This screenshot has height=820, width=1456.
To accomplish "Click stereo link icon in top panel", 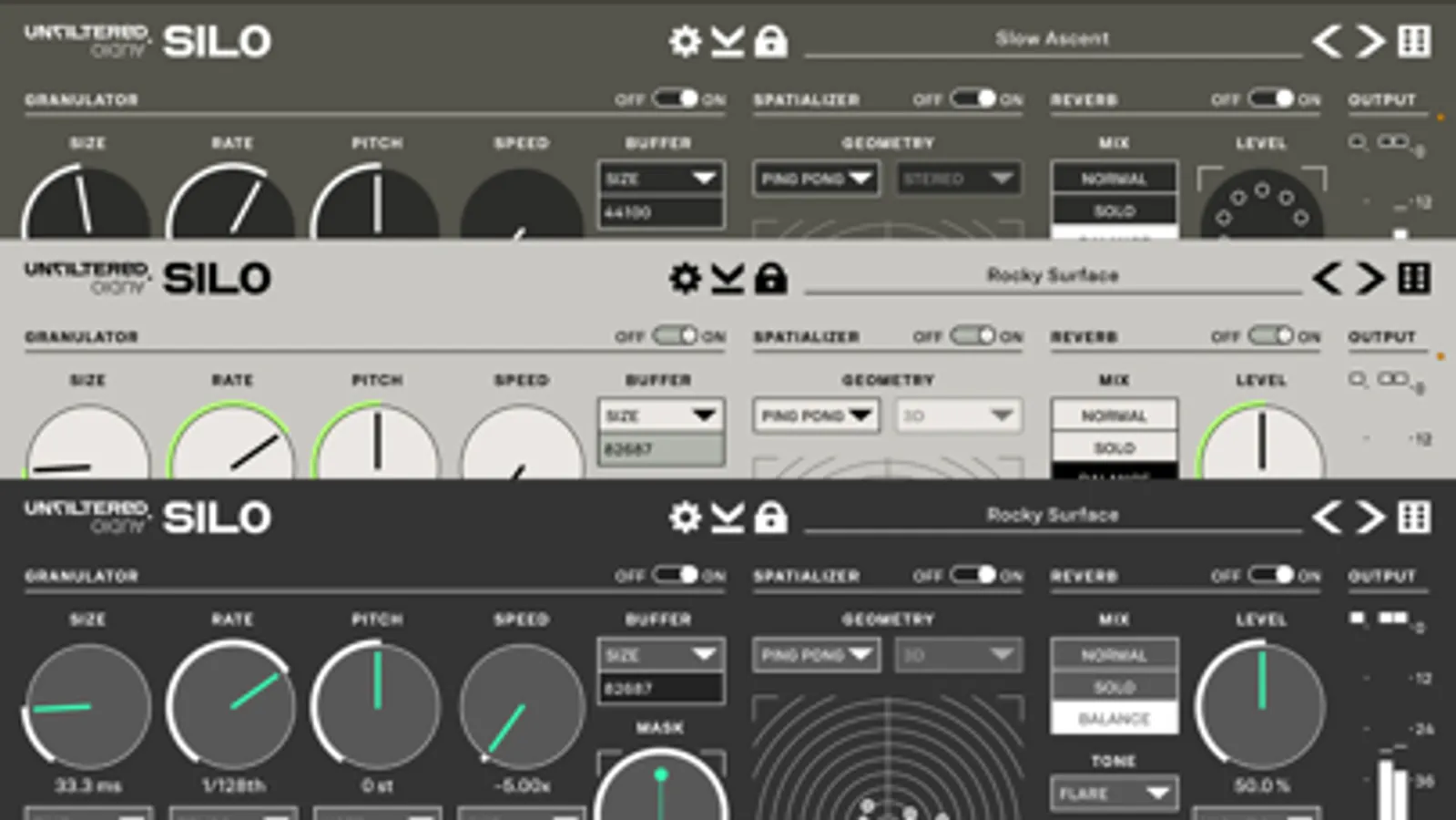I will pos(1392,141).
